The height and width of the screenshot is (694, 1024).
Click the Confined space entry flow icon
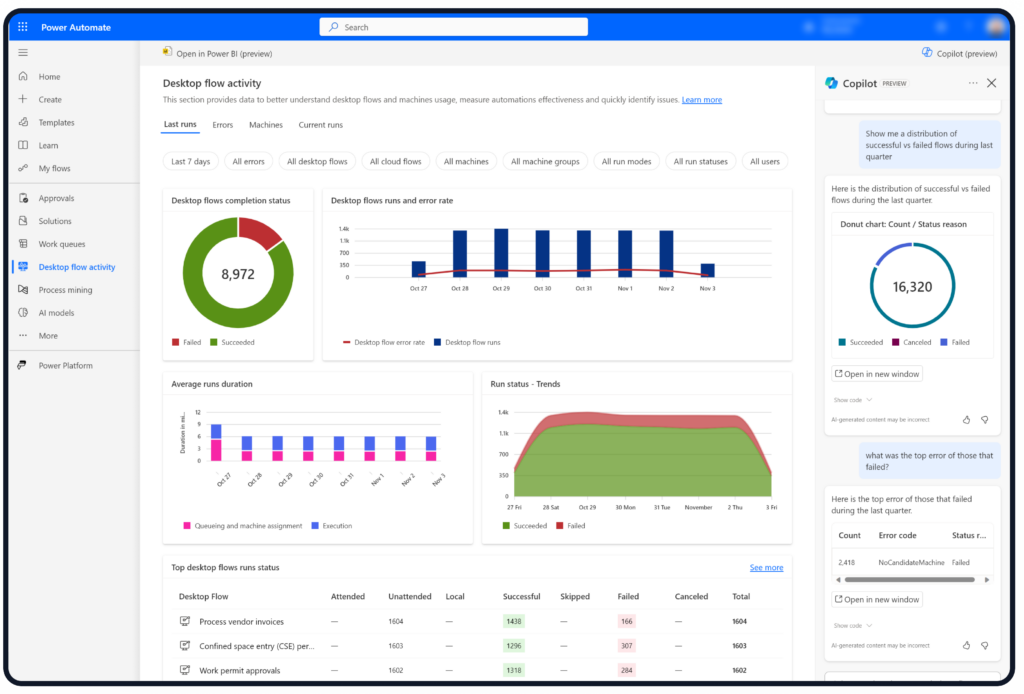[185, 645]
